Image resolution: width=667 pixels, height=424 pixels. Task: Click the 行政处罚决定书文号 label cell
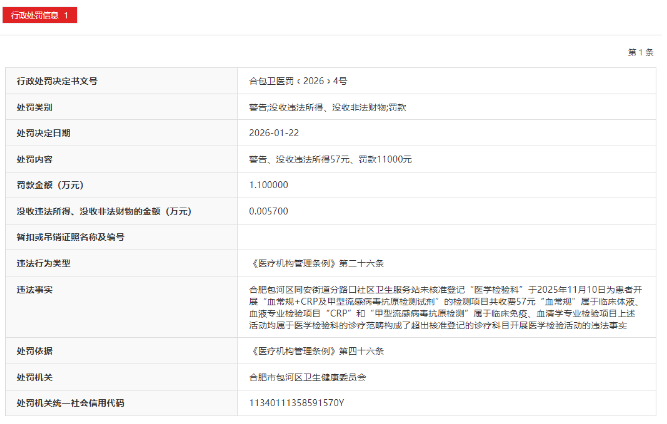coord(56,80)
